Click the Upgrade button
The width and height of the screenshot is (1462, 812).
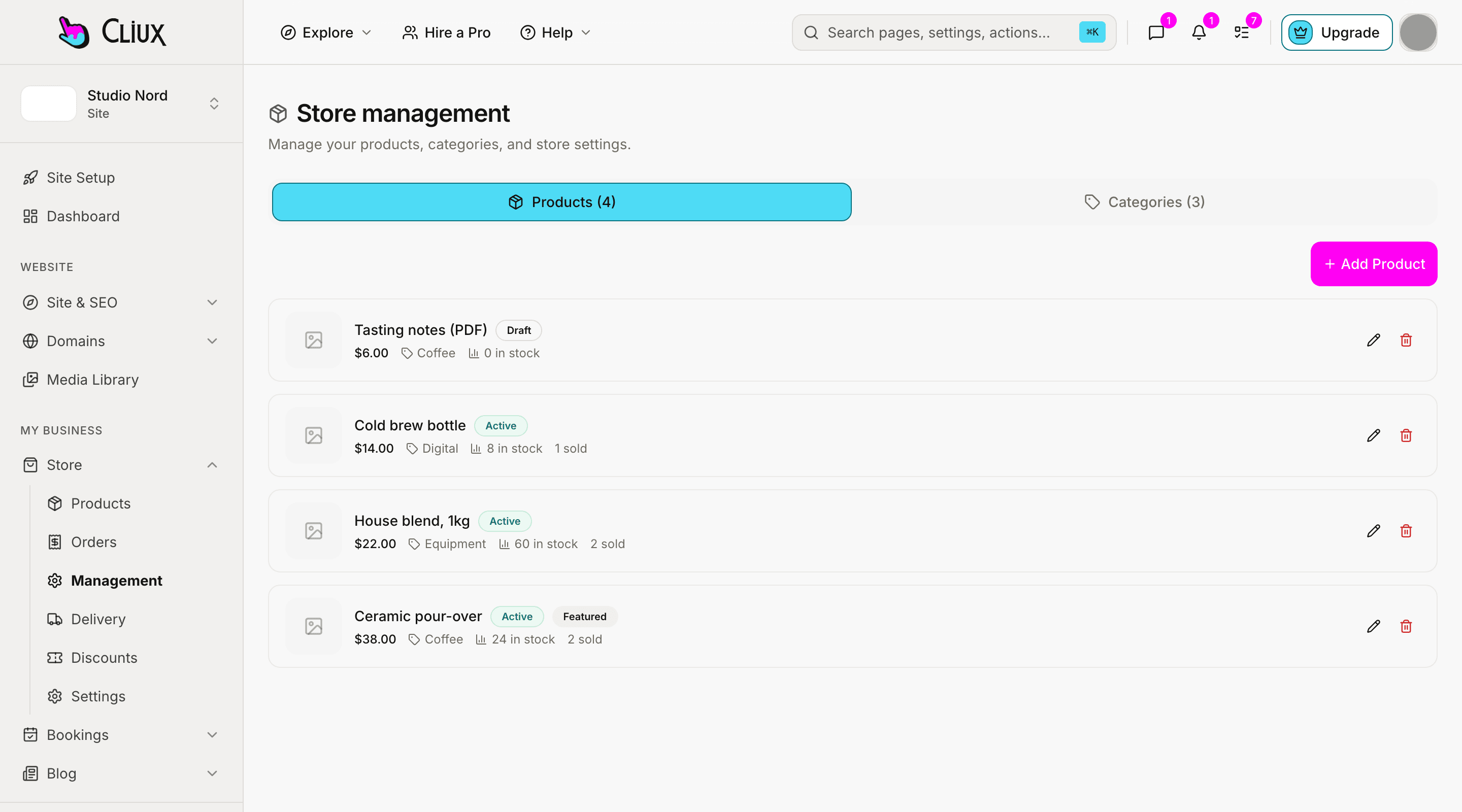(1337, 32)
